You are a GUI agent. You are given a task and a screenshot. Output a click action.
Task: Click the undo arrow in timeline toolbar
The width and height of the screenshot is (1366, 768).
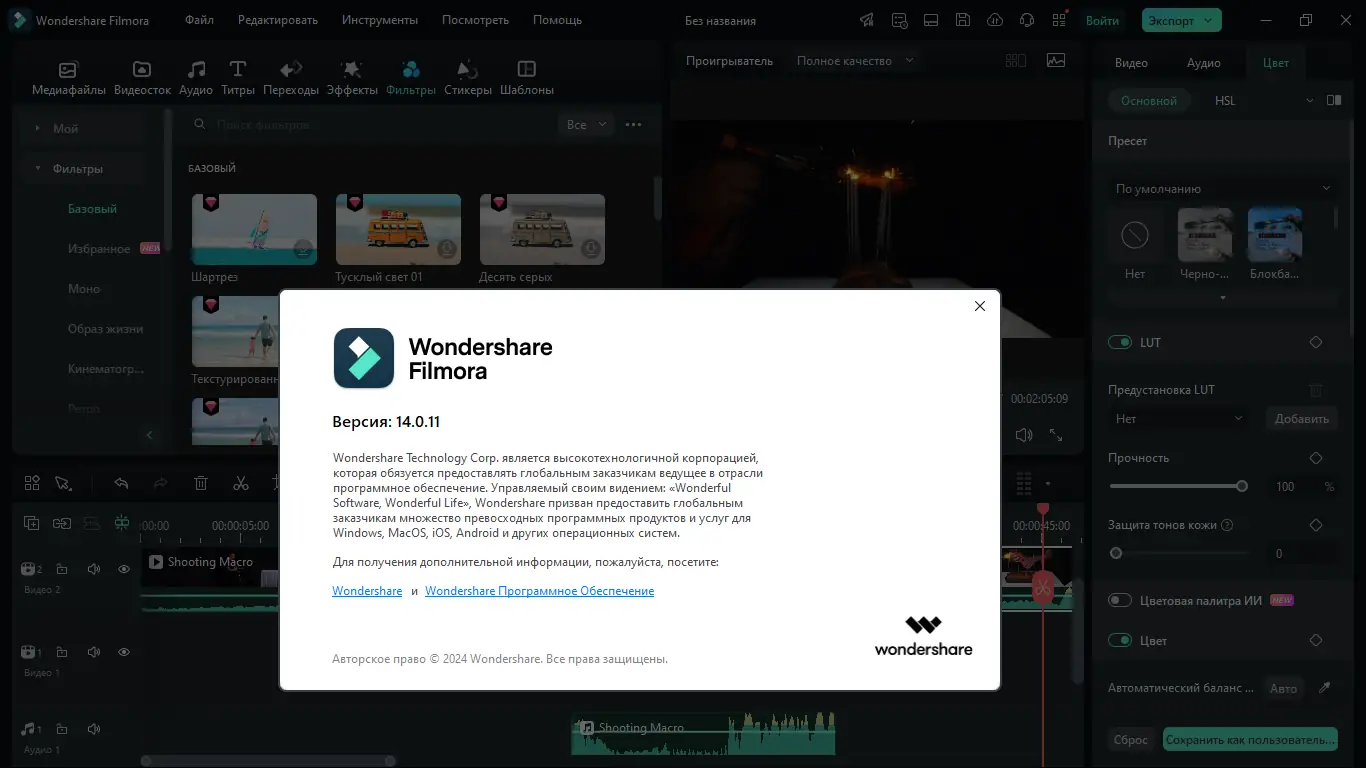pyautogui.click(x=121, y=483)
